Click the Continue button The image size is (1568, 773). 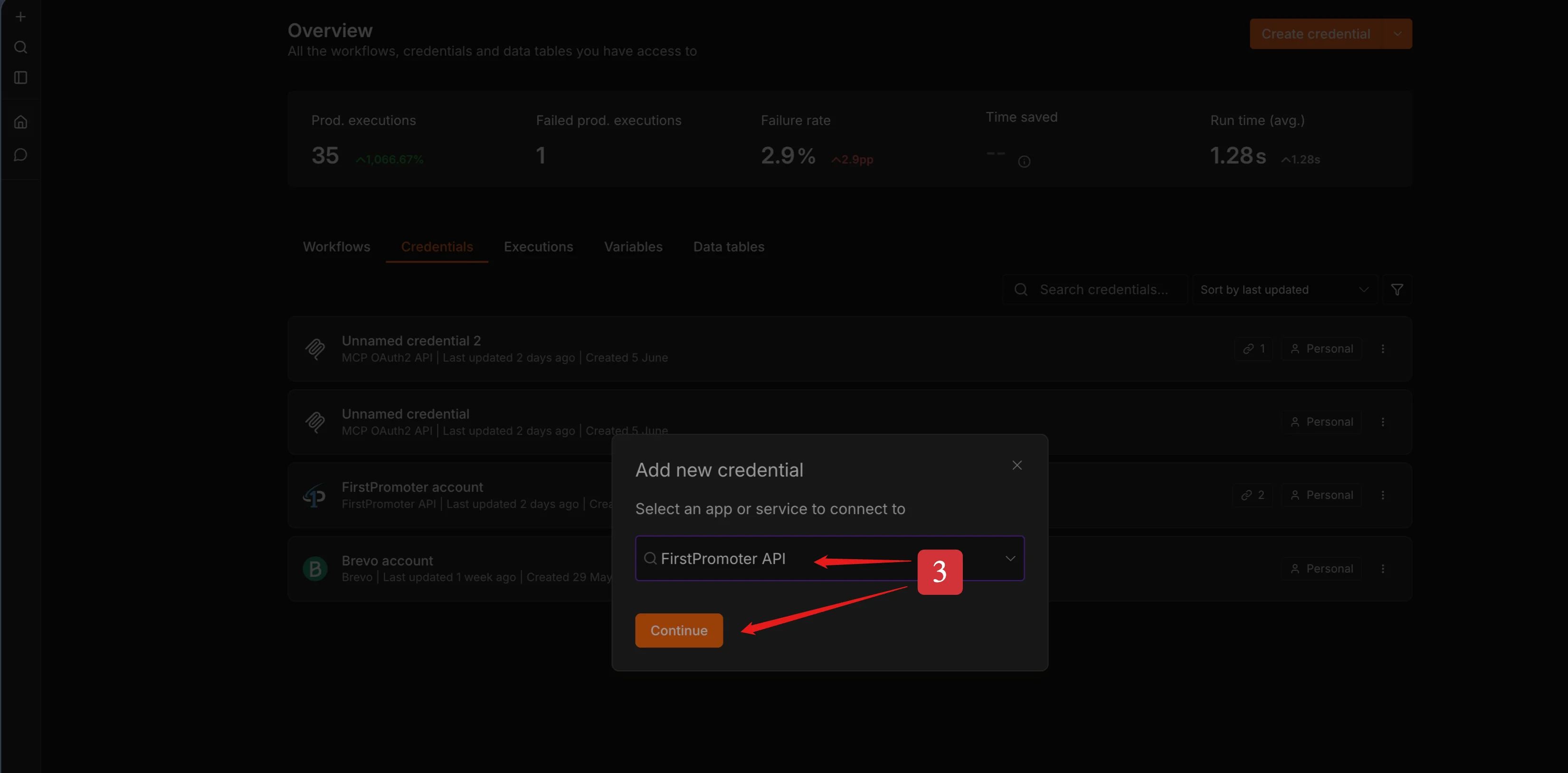click(679, 630)
